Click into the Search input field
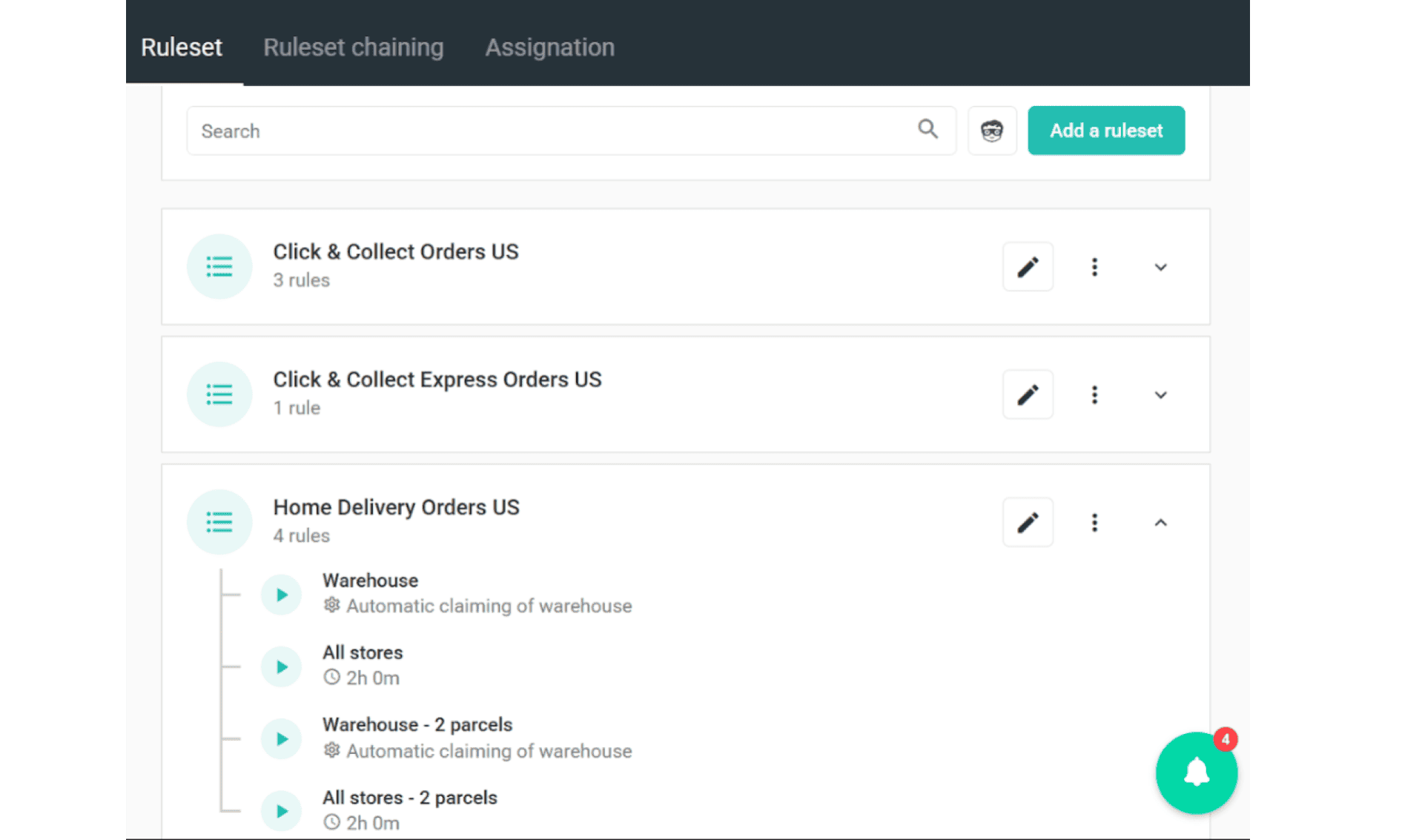This screenshot has height=840, width=1422. tap(549, 130)
